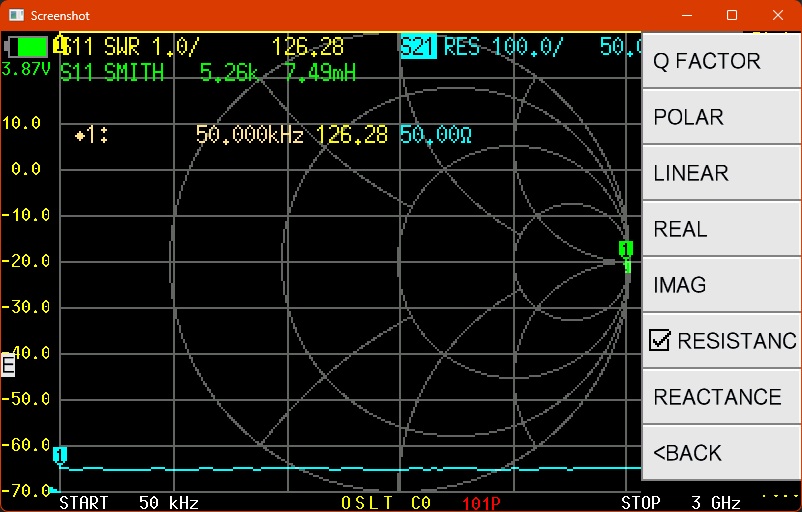Maximize the Screenshot window
The height and width of the screenshot is (512, 802).
(732, 16)
